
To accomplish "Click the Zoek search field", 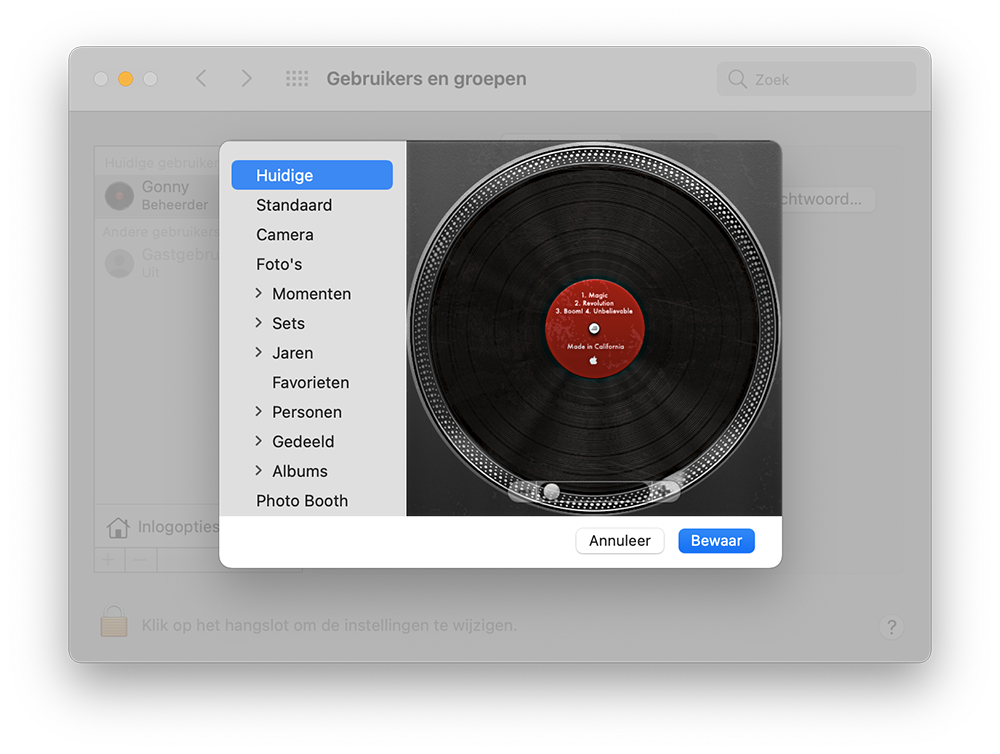I will tap(816, 79).
